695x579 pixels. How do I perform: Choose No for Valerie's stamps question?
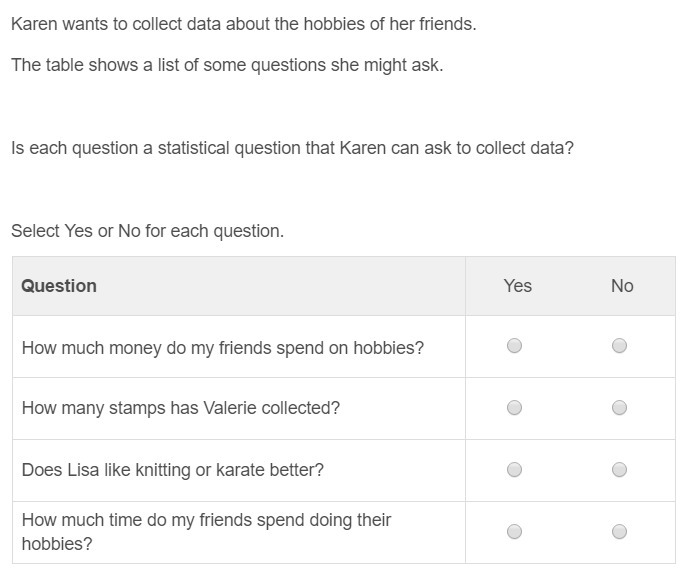(619, 408)
